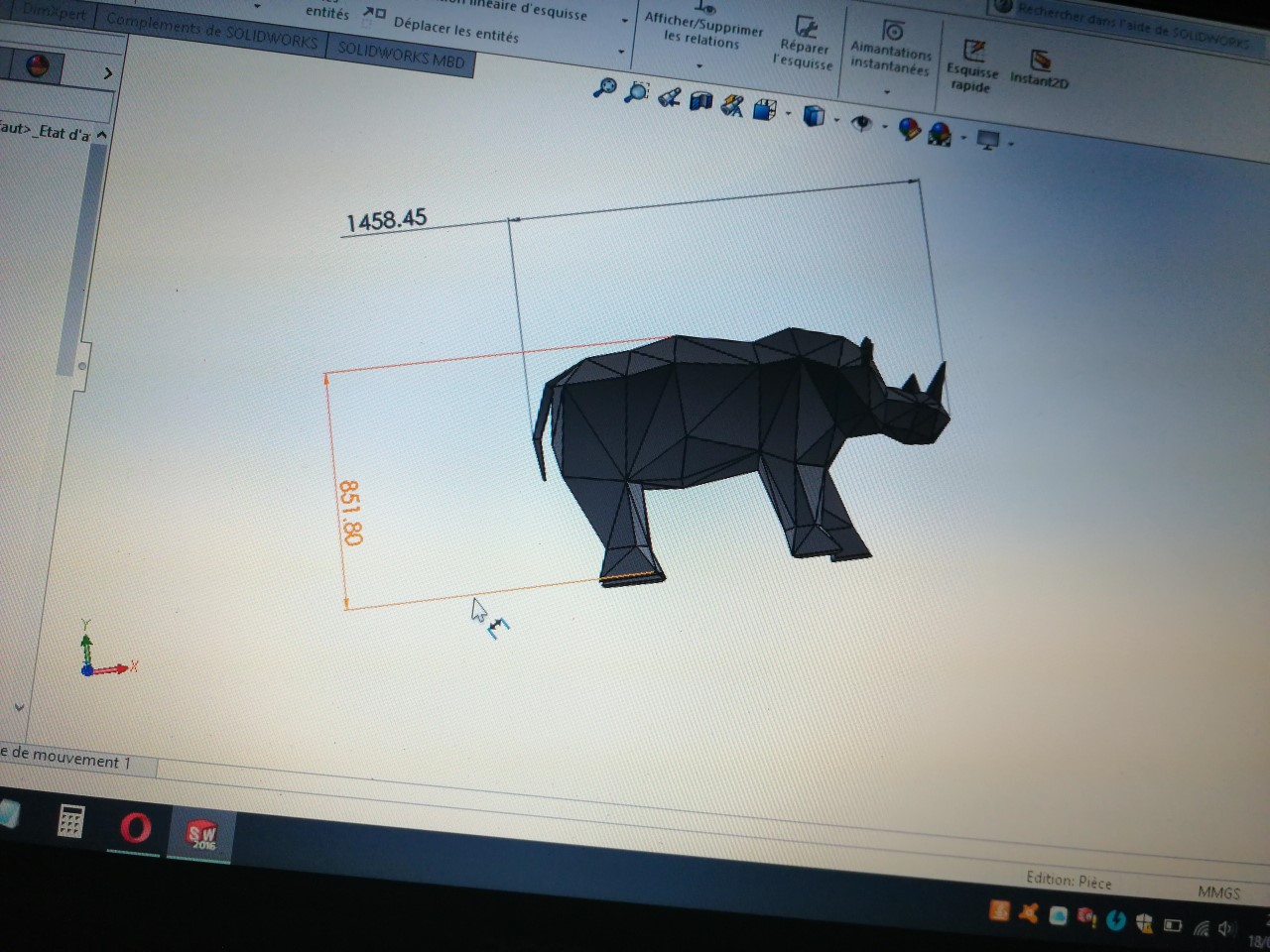Select the Zoom to Area tool
The height and width of the screenshot is (952, 1270).
pos(637,92)
